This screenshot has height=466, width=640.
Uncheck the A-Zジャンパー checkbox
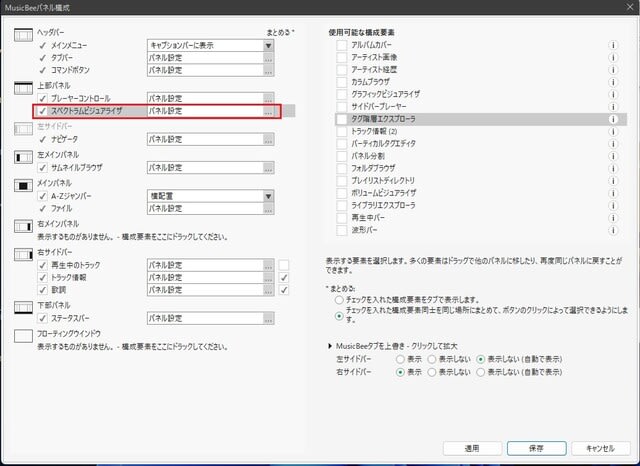42,196
